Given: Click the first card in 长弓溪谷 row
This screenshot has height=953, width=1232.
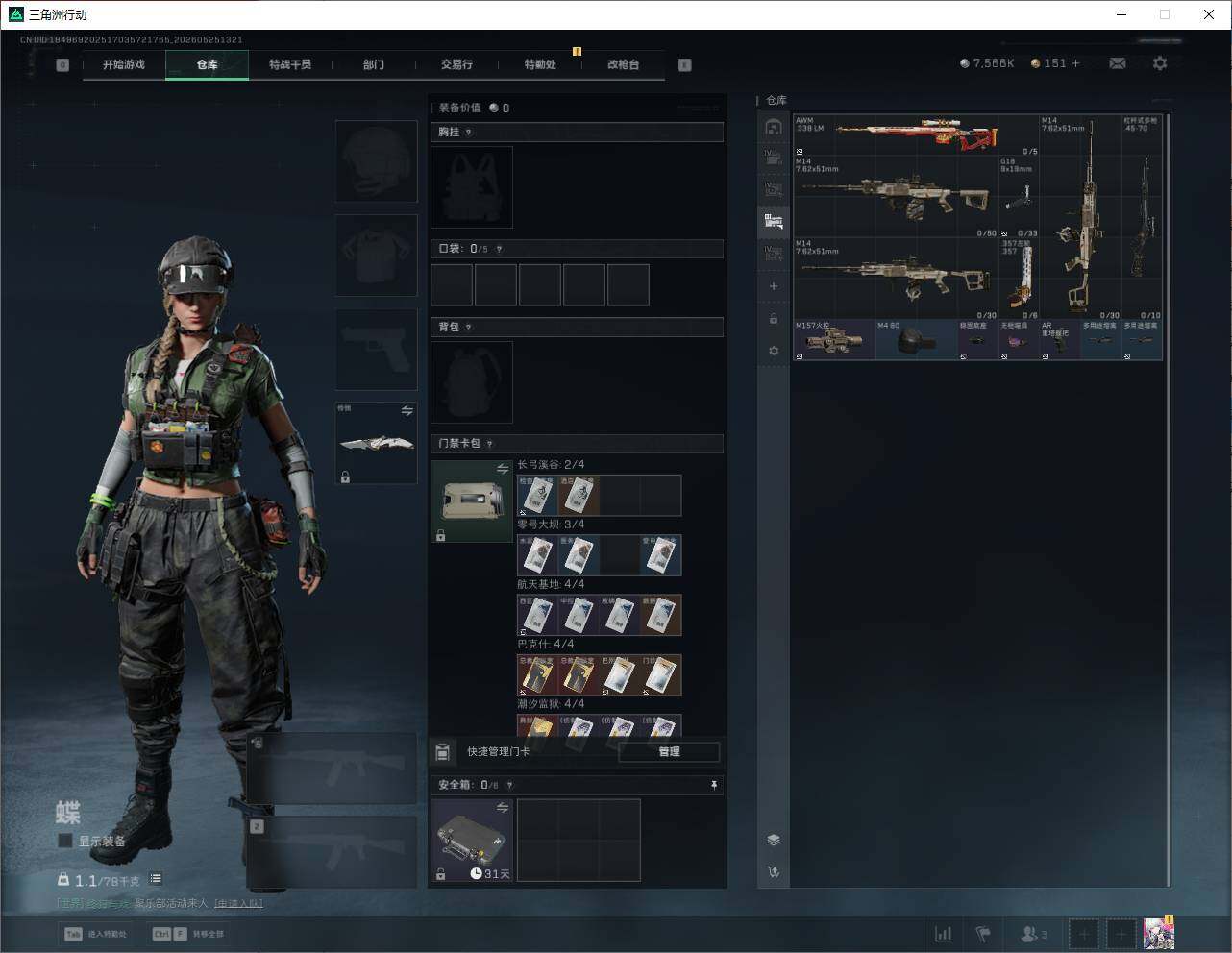Looking at the screenshot, I should (x=537, y=496).
